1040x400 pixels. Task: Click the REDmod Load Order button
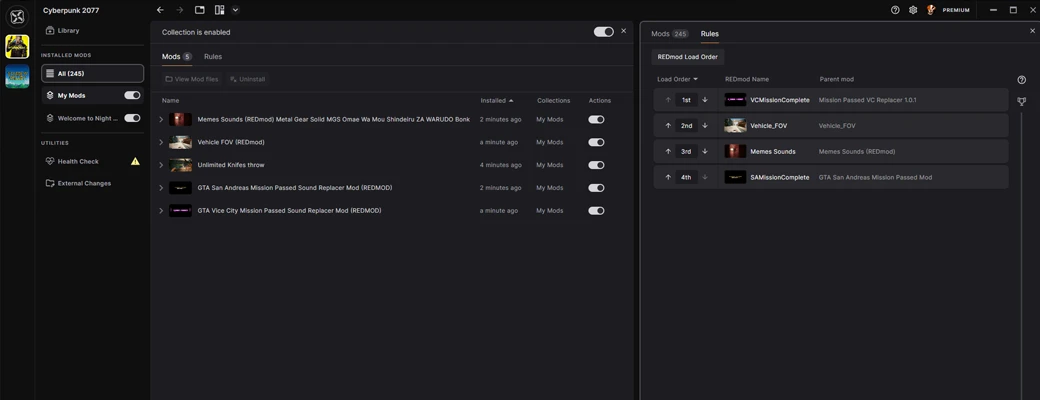pyautogui.click(x=688, y=57)
